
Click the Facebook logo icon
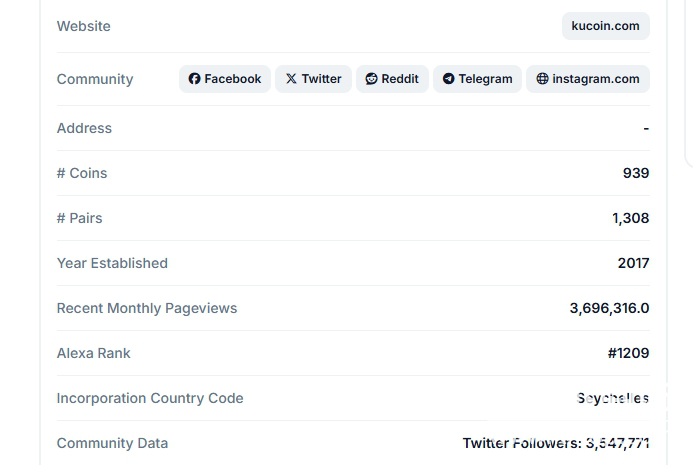[194, 79]
